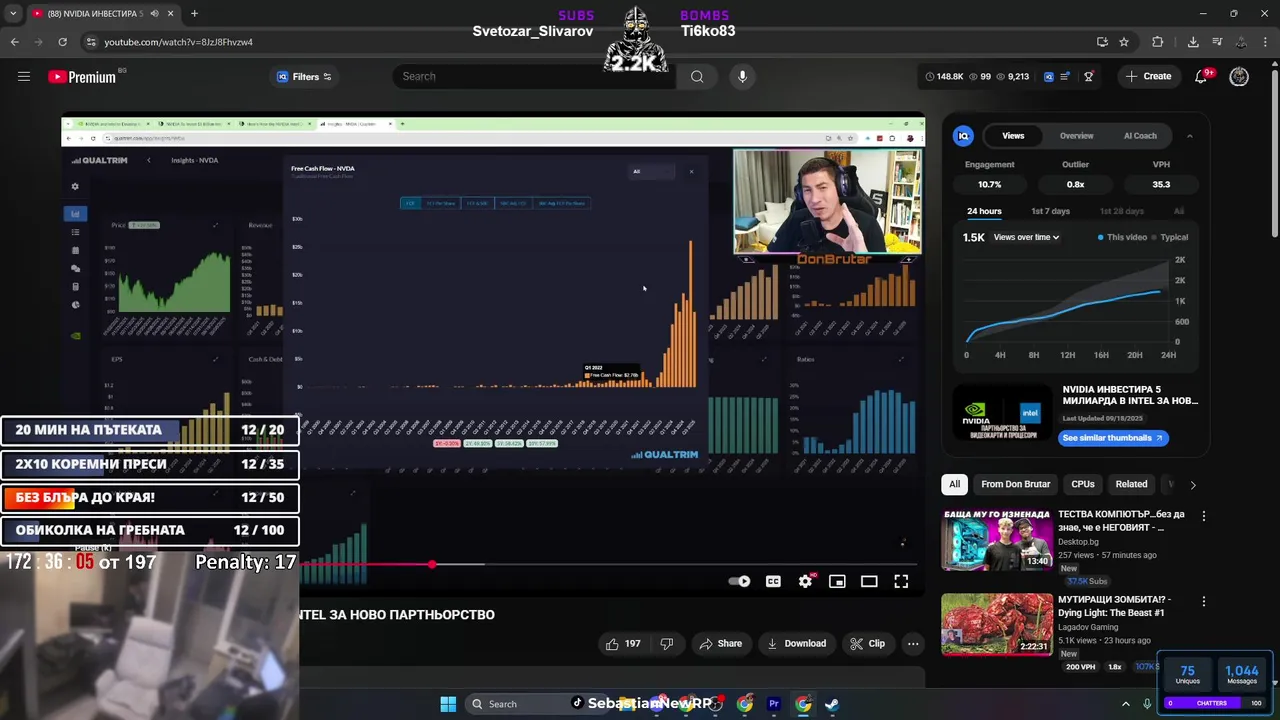Image resolution: width=1280 pixels, height=720 pixels.
Task: Open the YouTube hamburger guide menu
Action: pyautogui.click(x=24, y=77)
